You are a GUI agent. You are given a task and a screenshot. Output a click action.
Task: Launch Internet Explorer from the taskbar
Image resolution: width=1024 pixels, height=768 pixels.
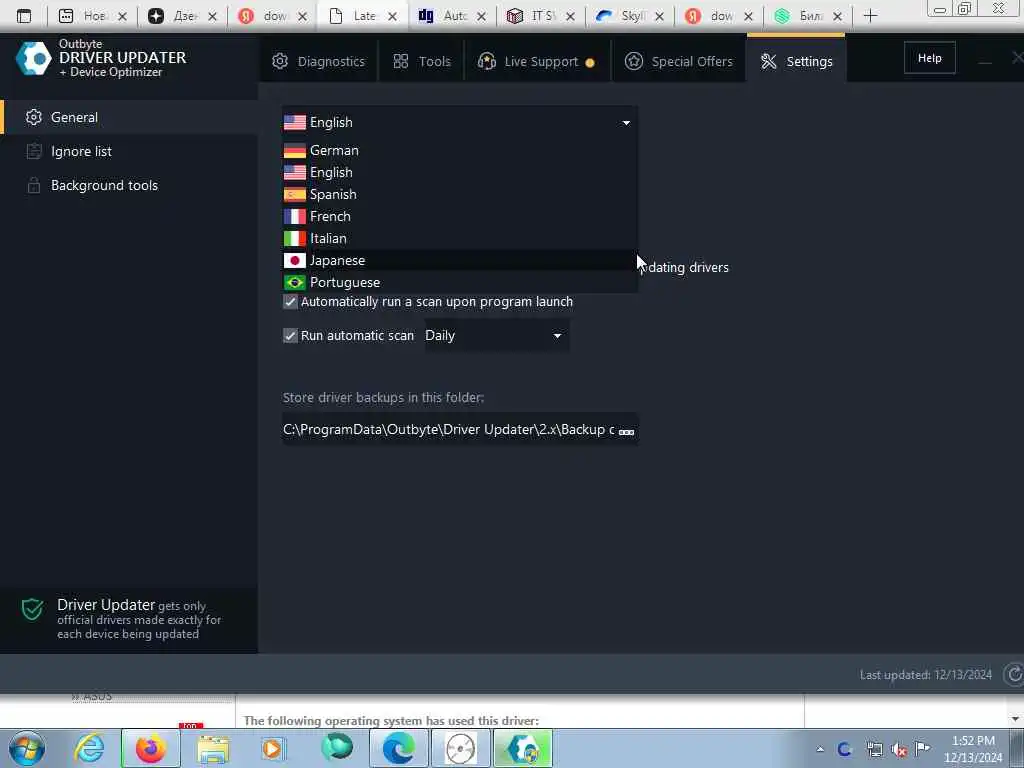pos(89,748)
